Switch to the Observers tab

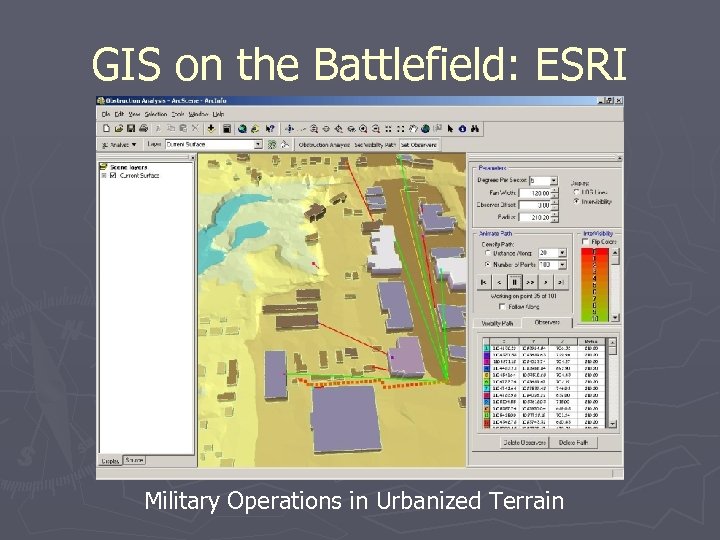click(547, 322)
